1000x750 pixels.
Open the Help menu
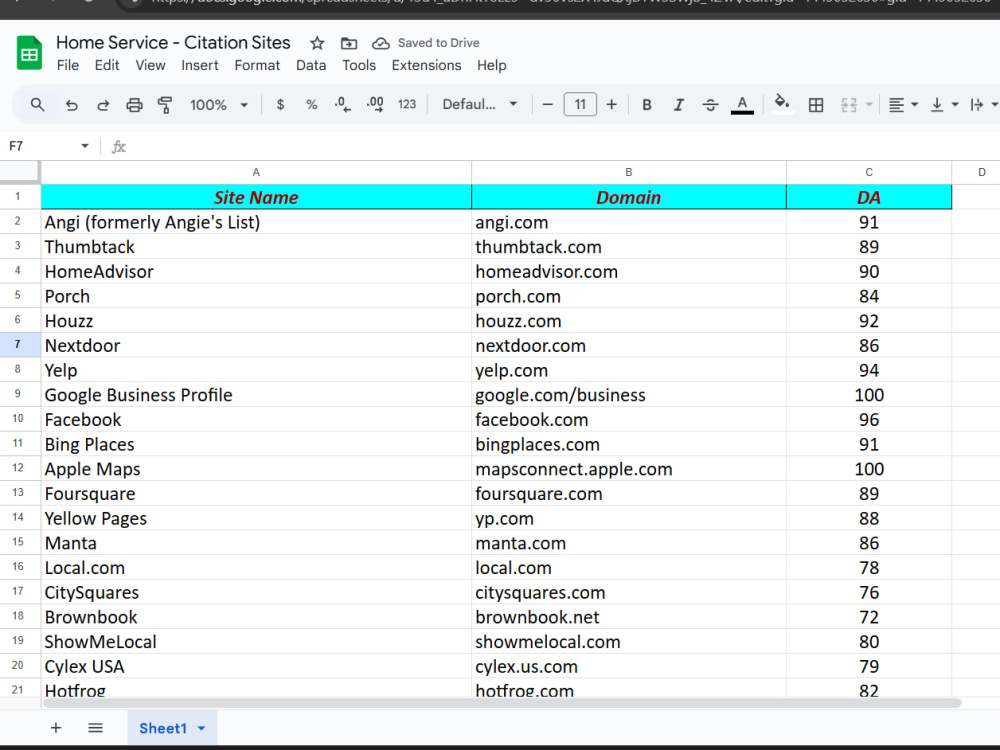pos(492,65)
